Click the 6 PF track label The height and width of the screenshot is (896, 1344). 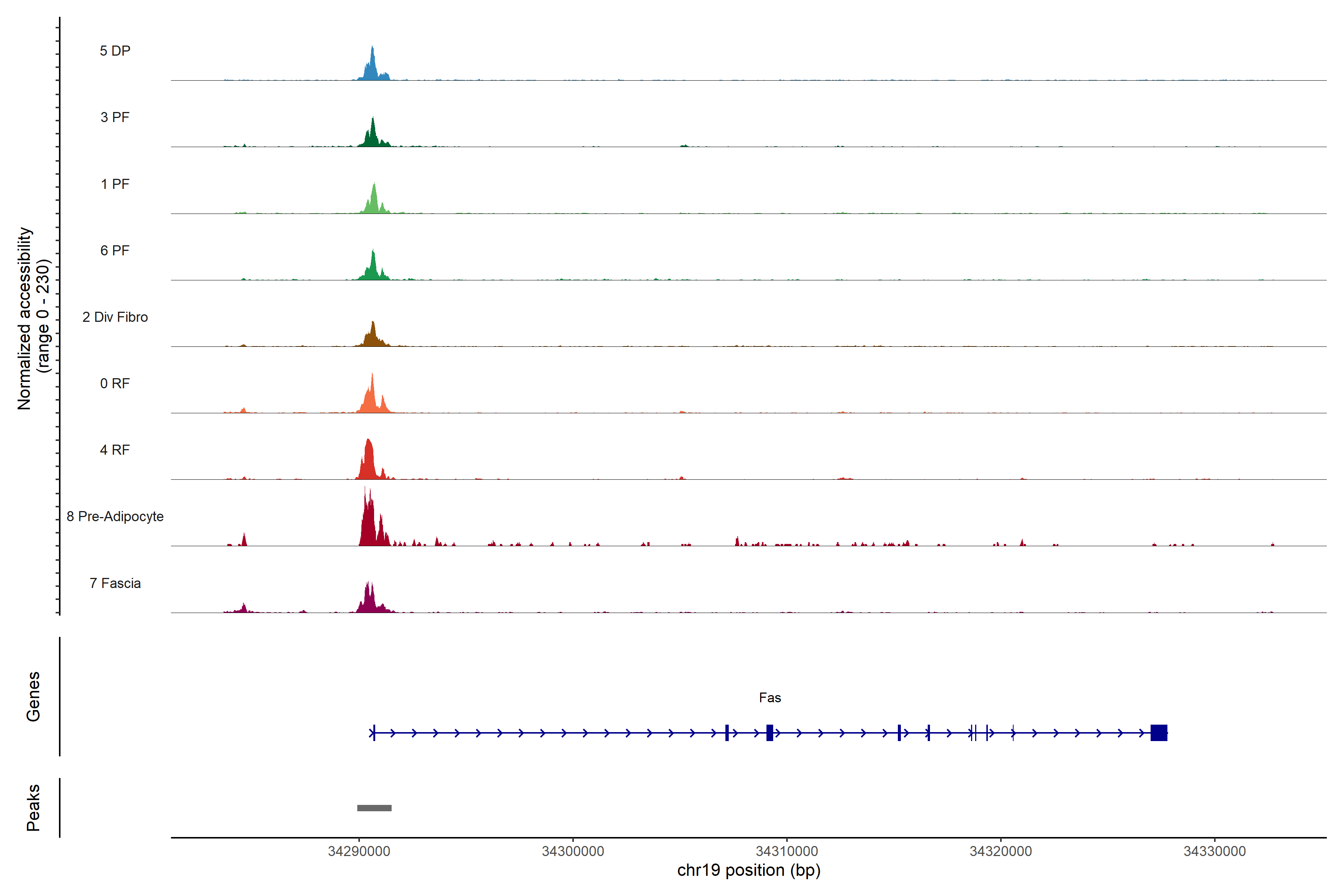pyautogui.click(x=115, y=250)
